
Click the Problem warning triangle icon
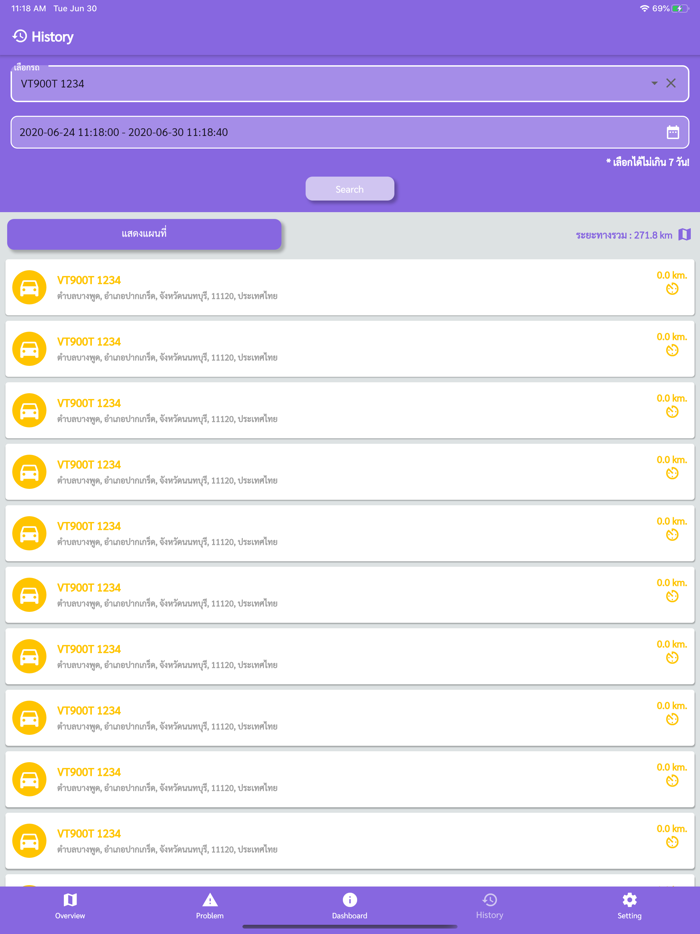pyautogui.click(x=209, y=898)
